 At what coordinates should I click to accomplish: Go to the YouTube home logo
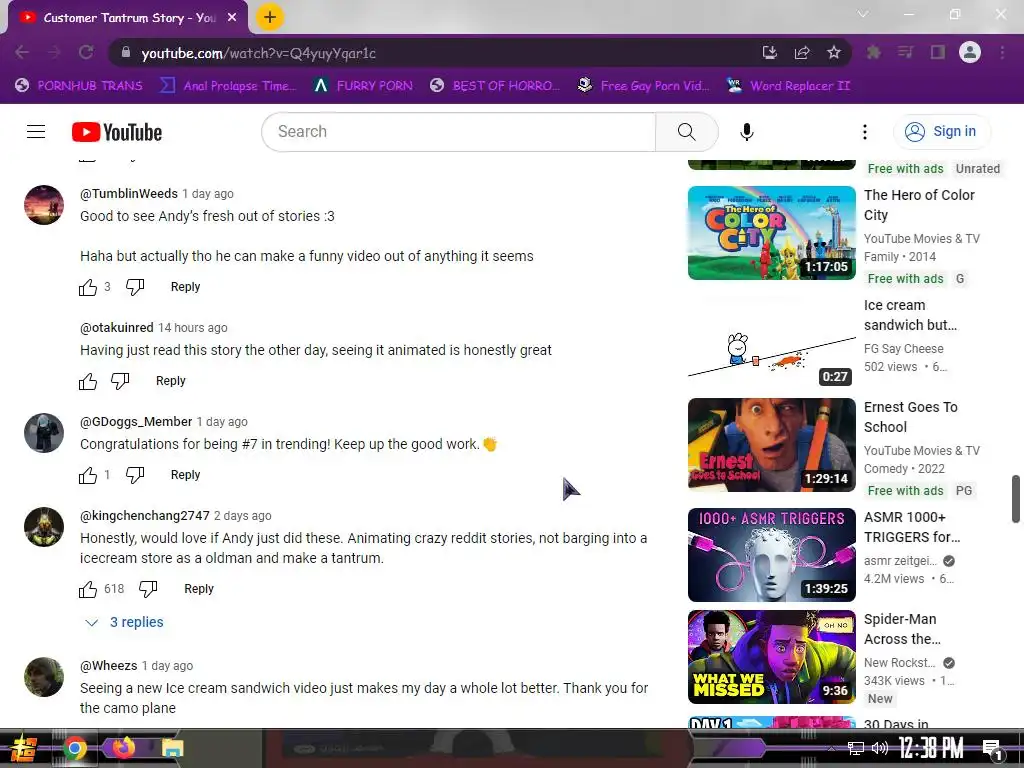pos(117,132)
